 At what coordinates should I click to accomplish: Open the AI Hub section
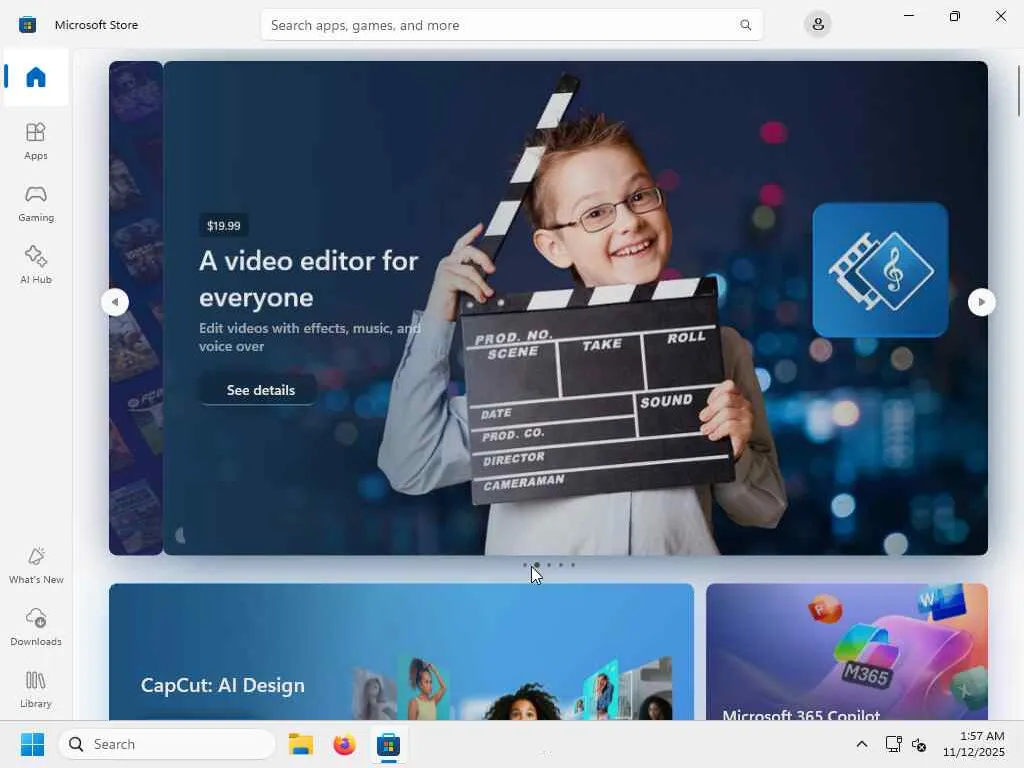(x=36, y=265)
